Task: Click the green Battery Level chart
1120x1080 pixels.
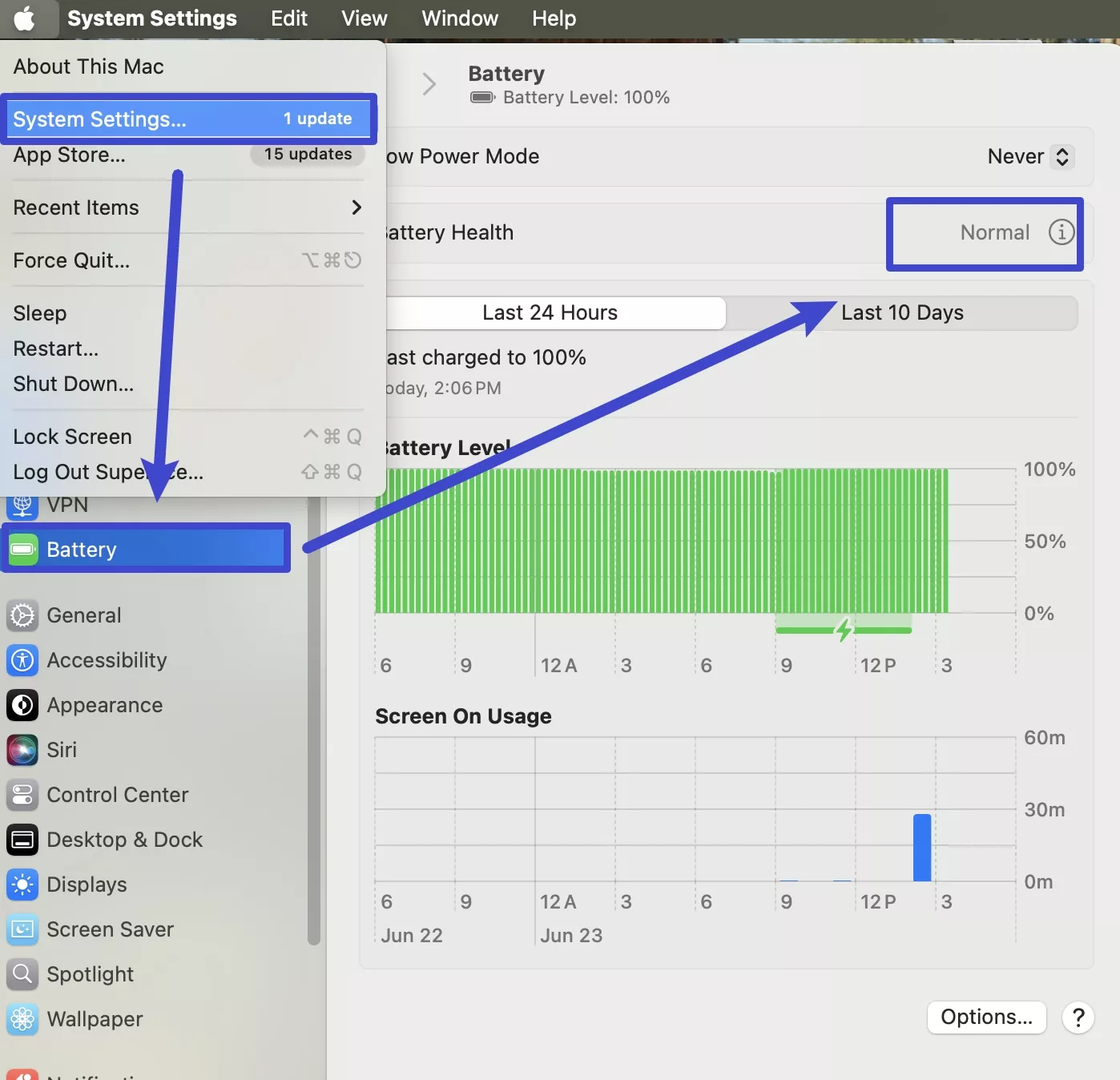Action: 662,541
